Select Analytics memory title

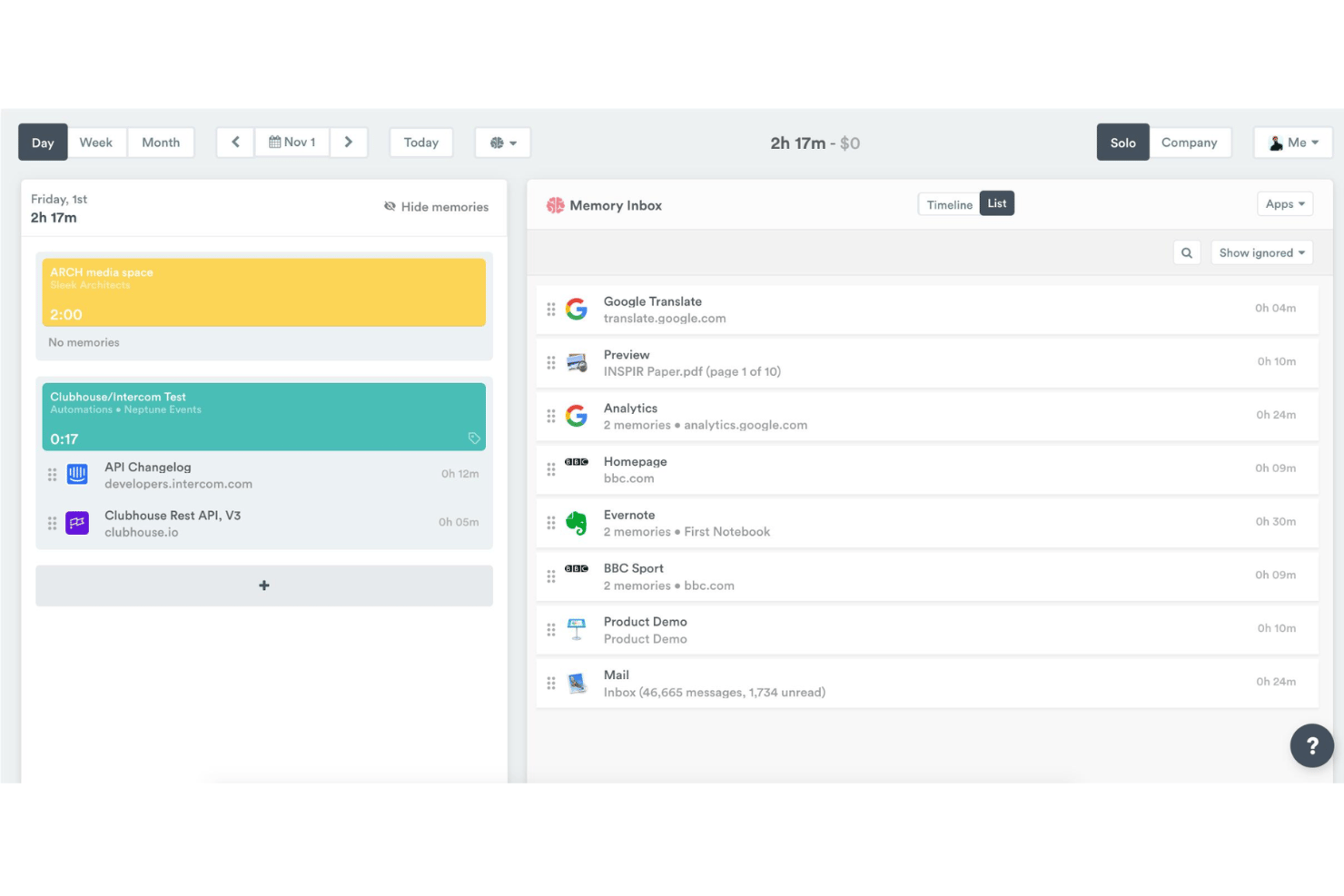[x=630, y=409]
